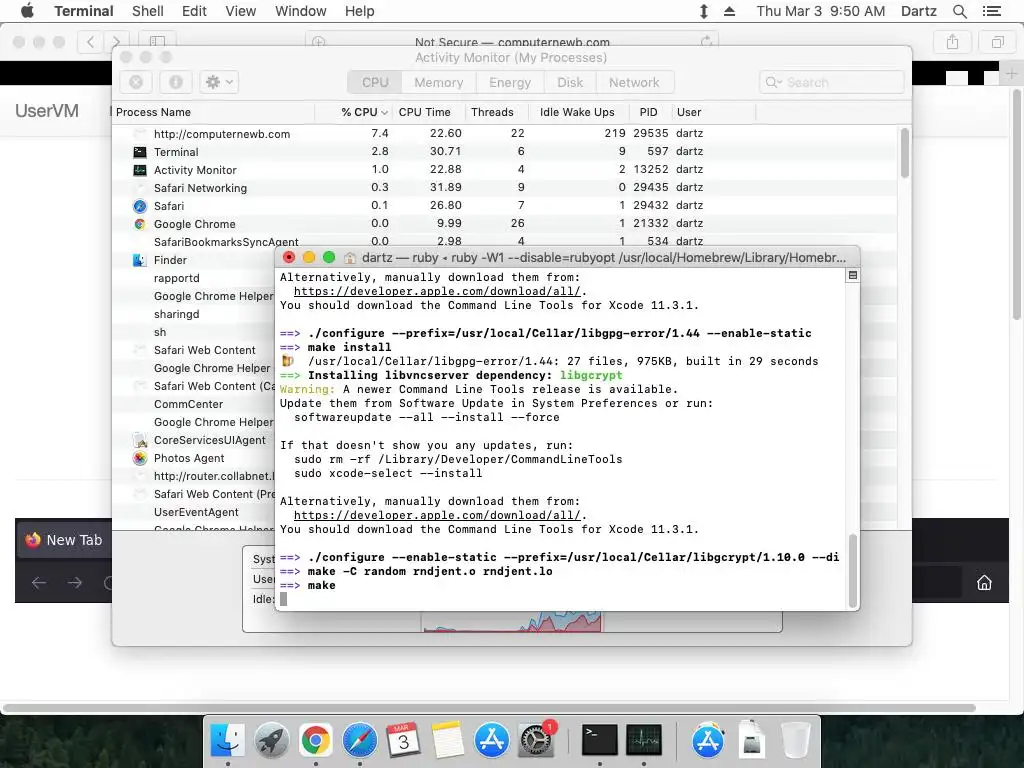This screenshot has height=768, width=1024.
Task: Select the Photos Agent process row
Action: pos(193,458)
